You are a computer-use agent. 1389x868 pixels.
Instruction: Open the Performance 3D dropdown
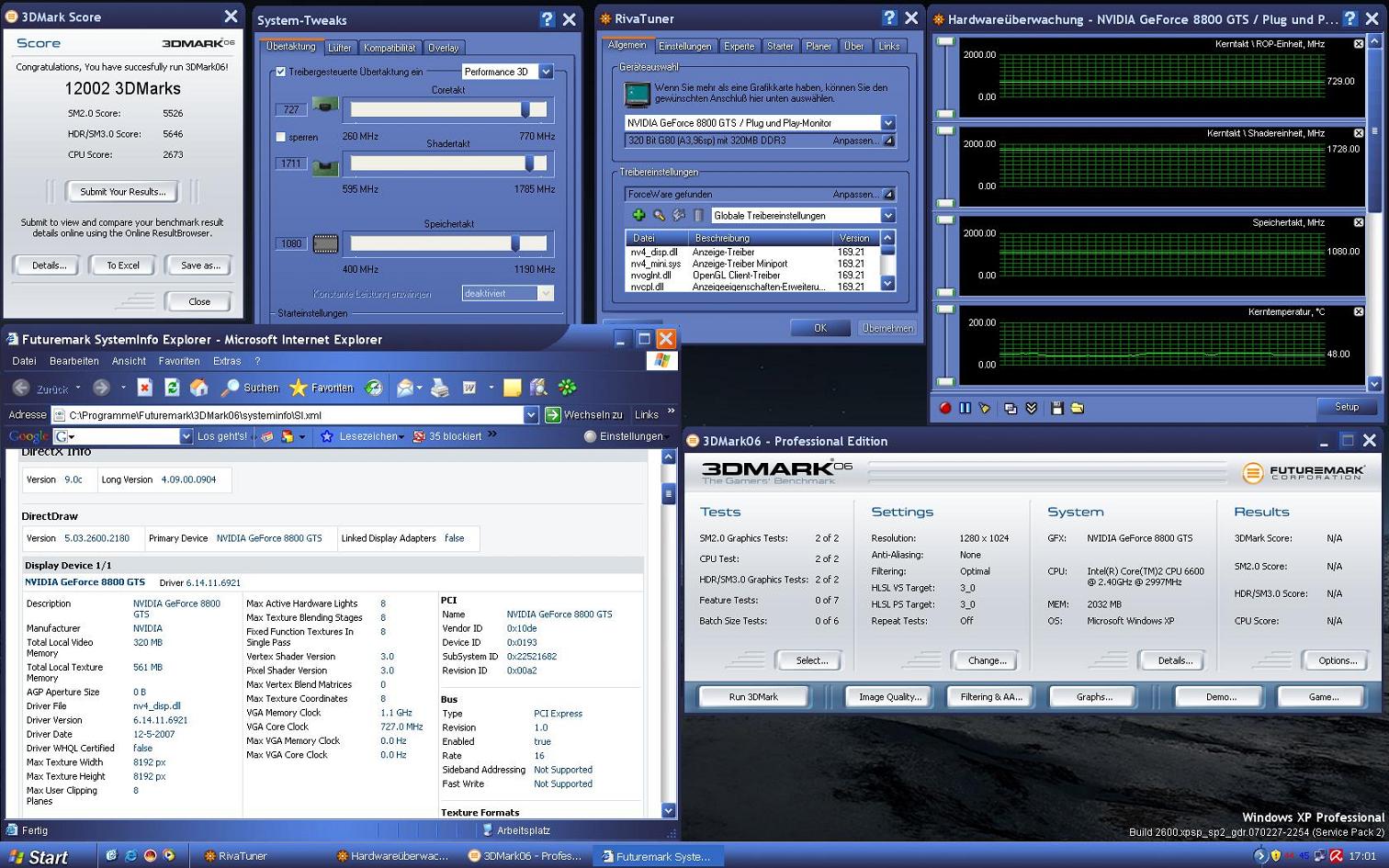click(x=547, y=72)
